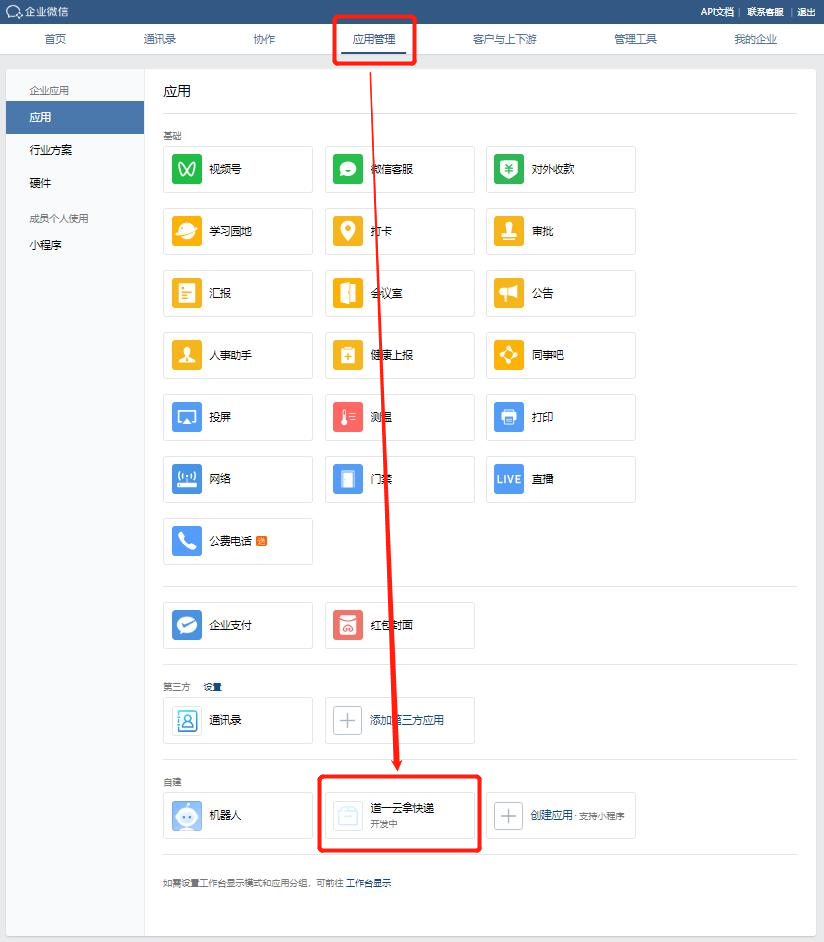Open the 直播 LIVE icon
Viewport: 824px width, 942px height.
(509, 479)
